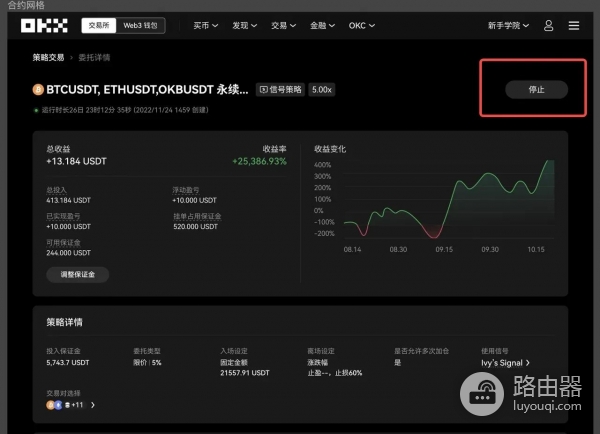Viewport: 600px width, 434px height.
Task: Click the 调整保证金 button
Action: pos(78,274)
